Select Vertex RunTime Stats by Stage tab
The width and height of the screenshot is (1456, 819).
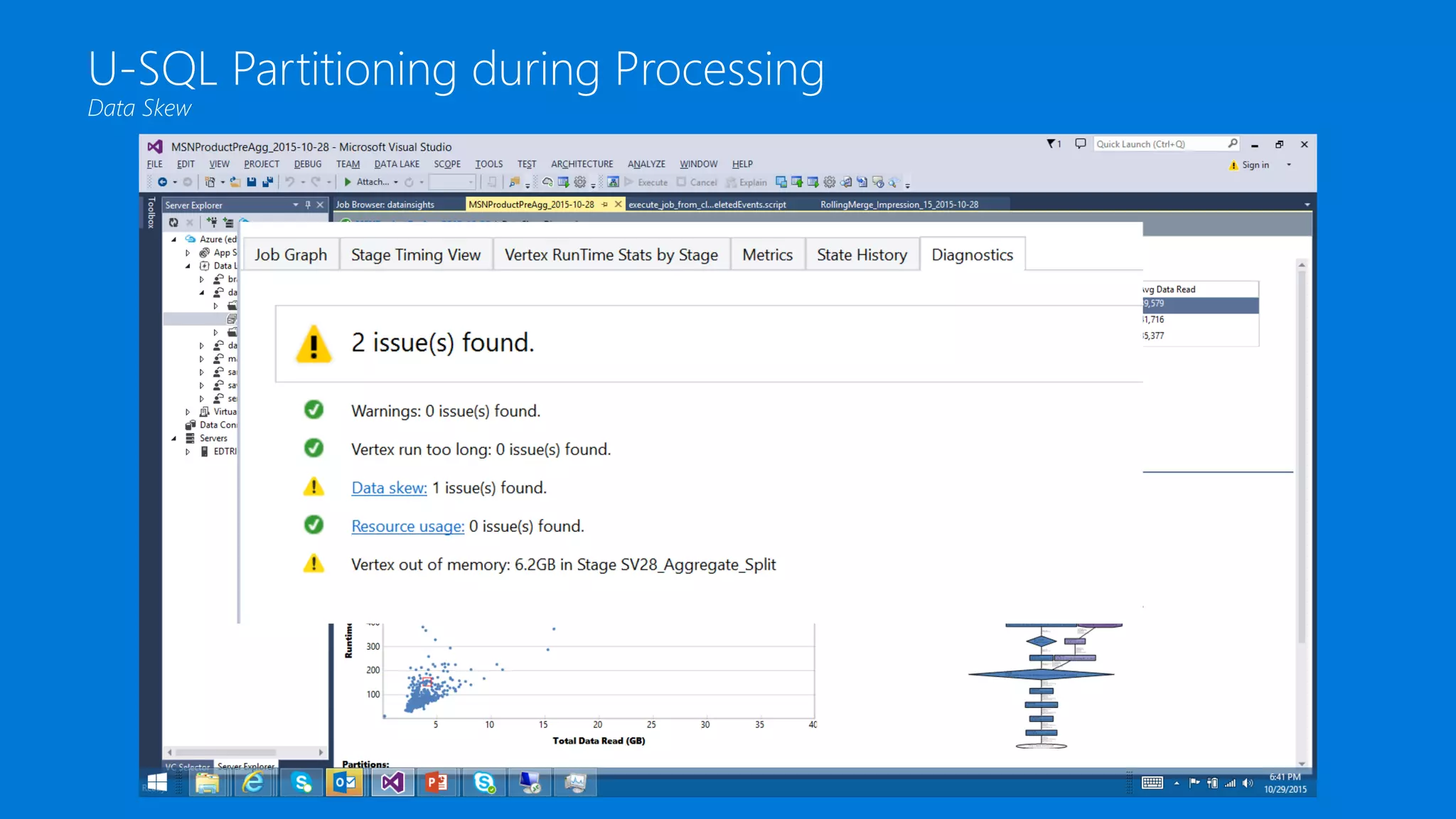point(611,255)
